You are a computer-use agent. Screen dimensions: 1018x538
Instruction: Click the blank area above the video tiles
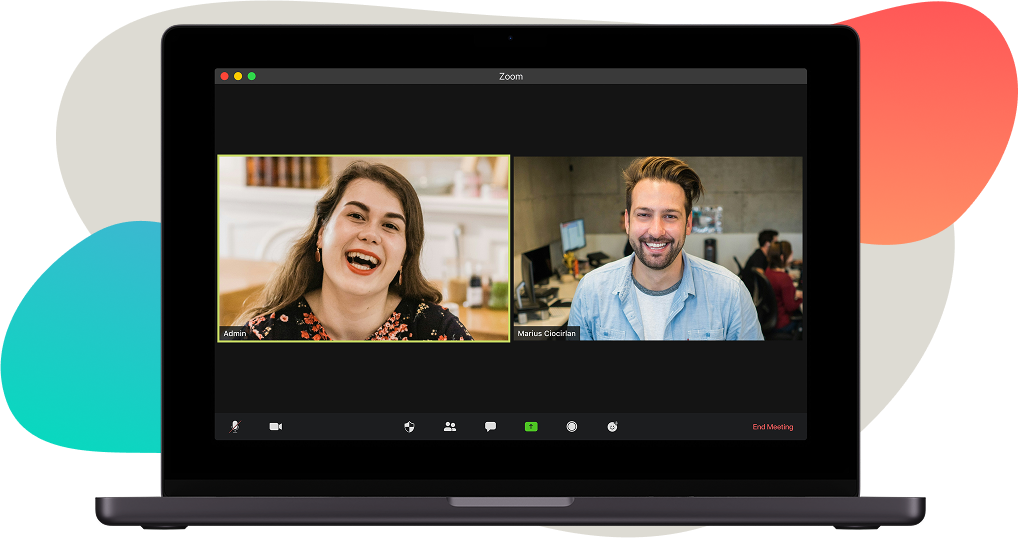[x=510, y=120]
